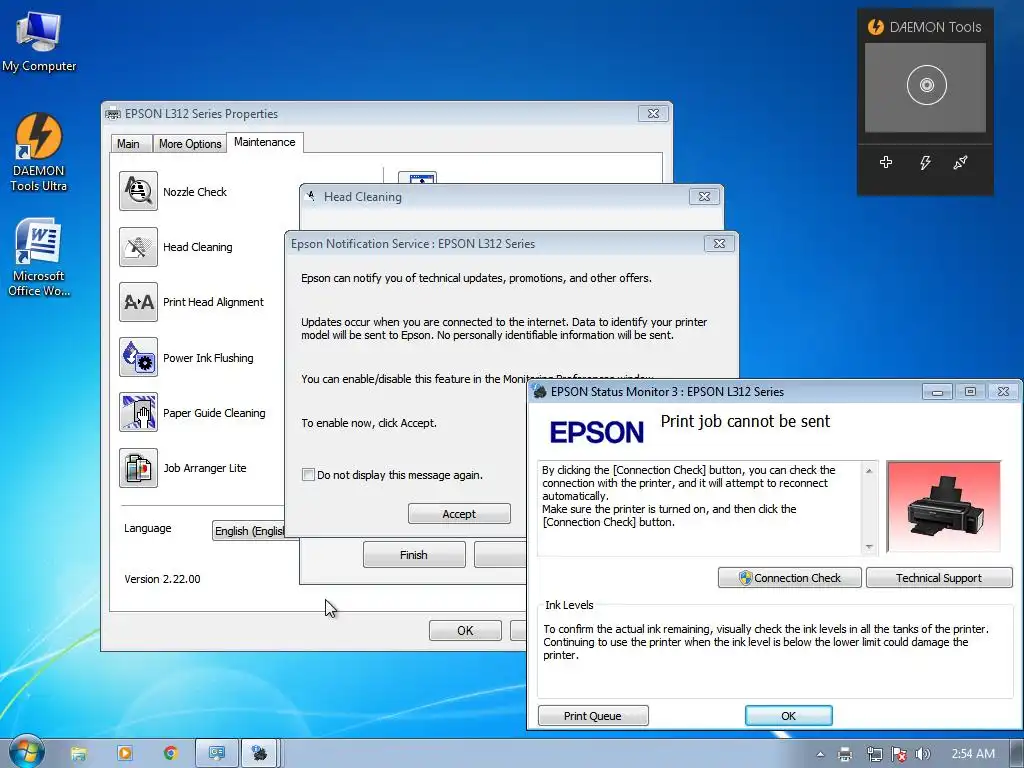This screenshot has width=1024, height=768.
Task: Open Technical Support in Status Monitor
Action: point(939,578)
